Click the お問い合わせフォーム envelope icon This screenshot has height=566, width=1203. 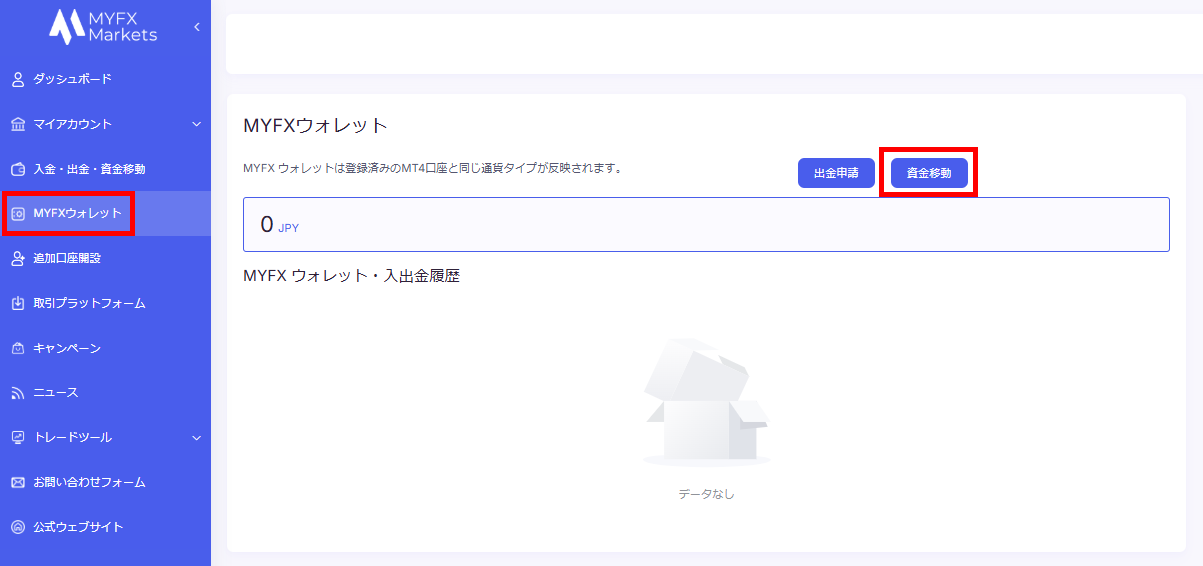pyautogui.click(x=18, y=482)
